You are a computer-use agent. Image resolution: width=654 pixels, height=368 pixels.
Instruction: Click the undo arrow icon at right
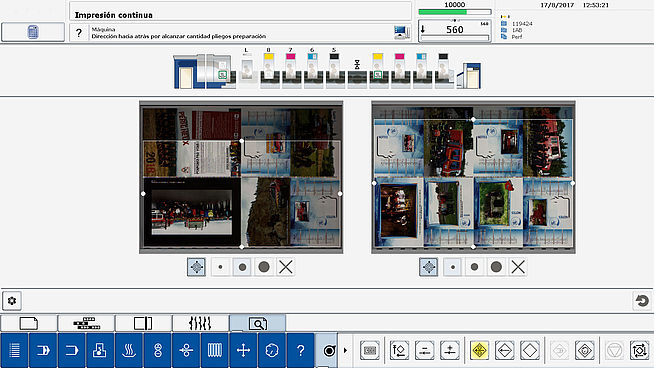[x=642, y=300]
